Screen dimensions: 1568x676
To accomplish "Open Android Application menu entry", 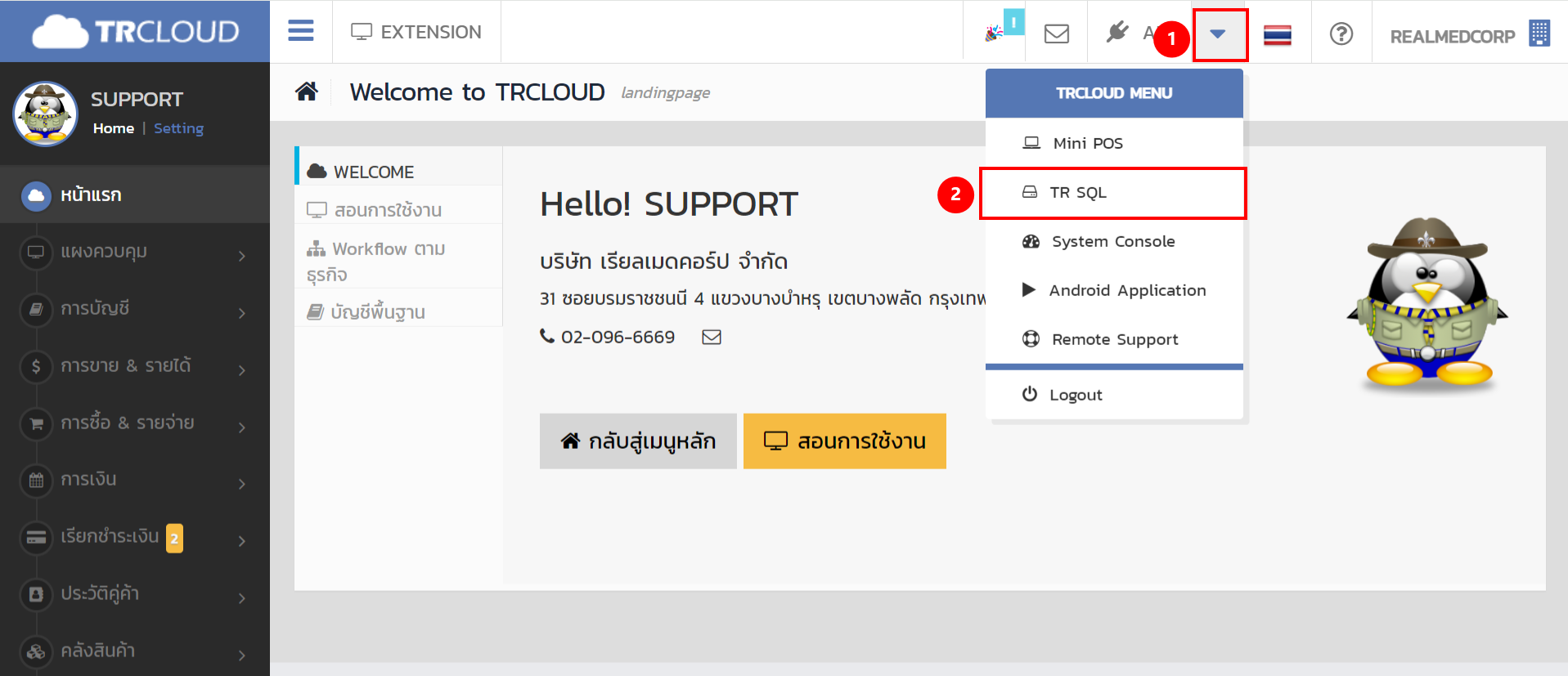I will (1114, 290).
